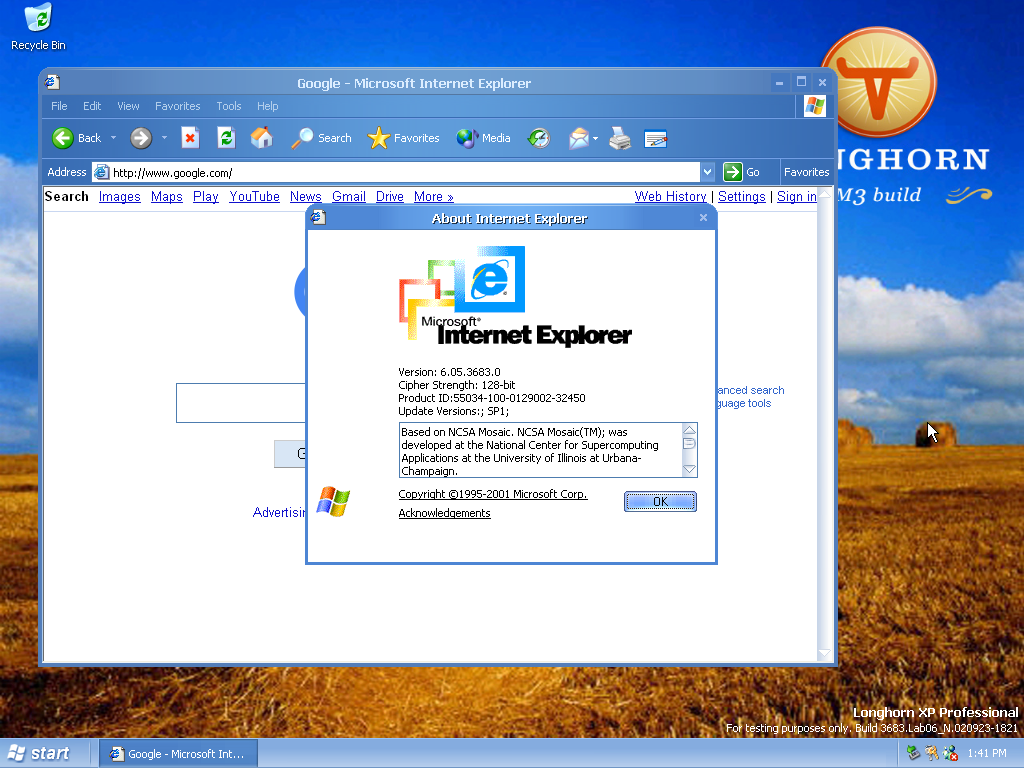Open the History clock icon

pyautogui.click(x=539, y=138)
